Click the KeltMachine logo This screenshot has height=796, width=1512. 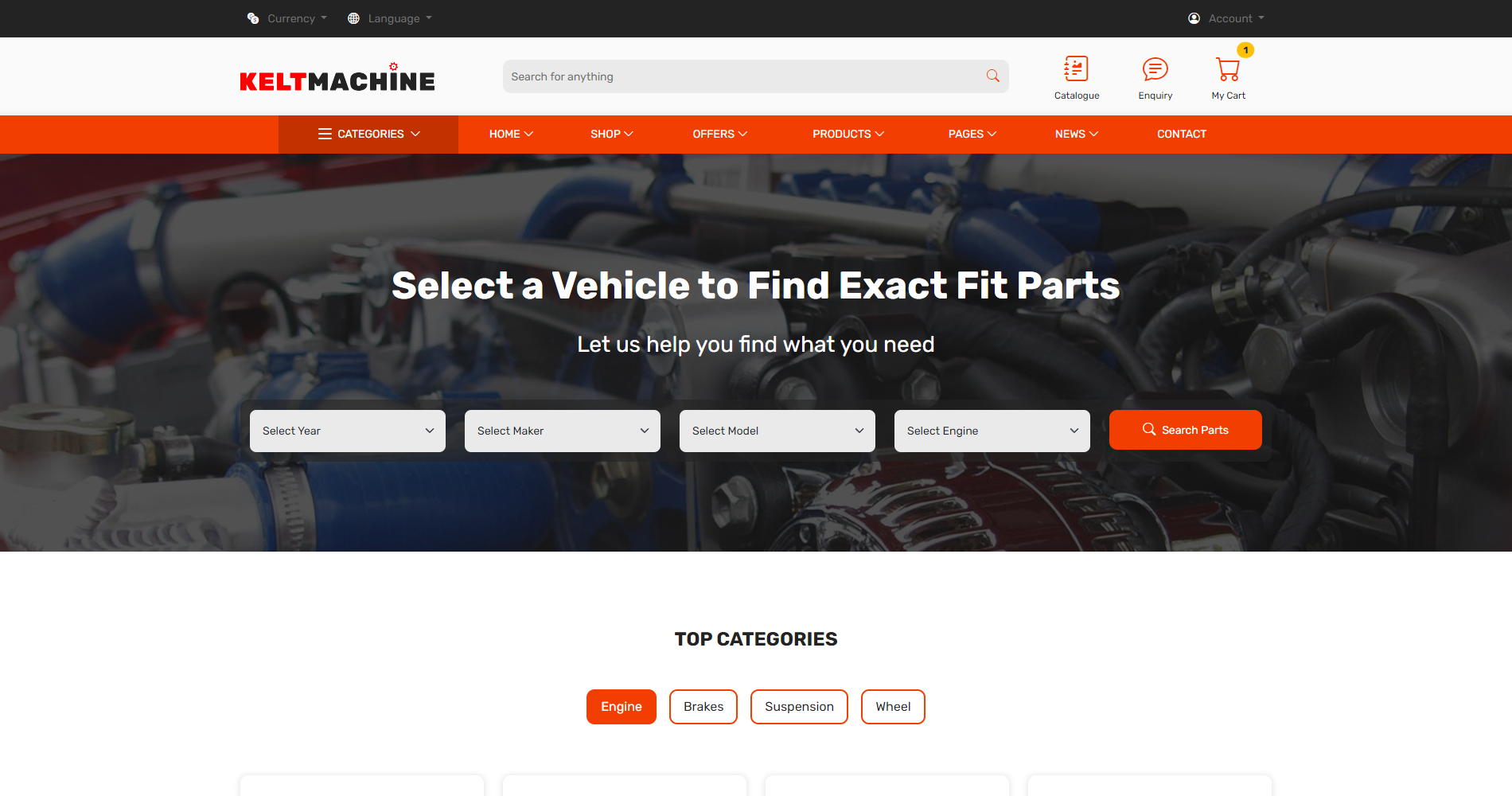(337, 77)
